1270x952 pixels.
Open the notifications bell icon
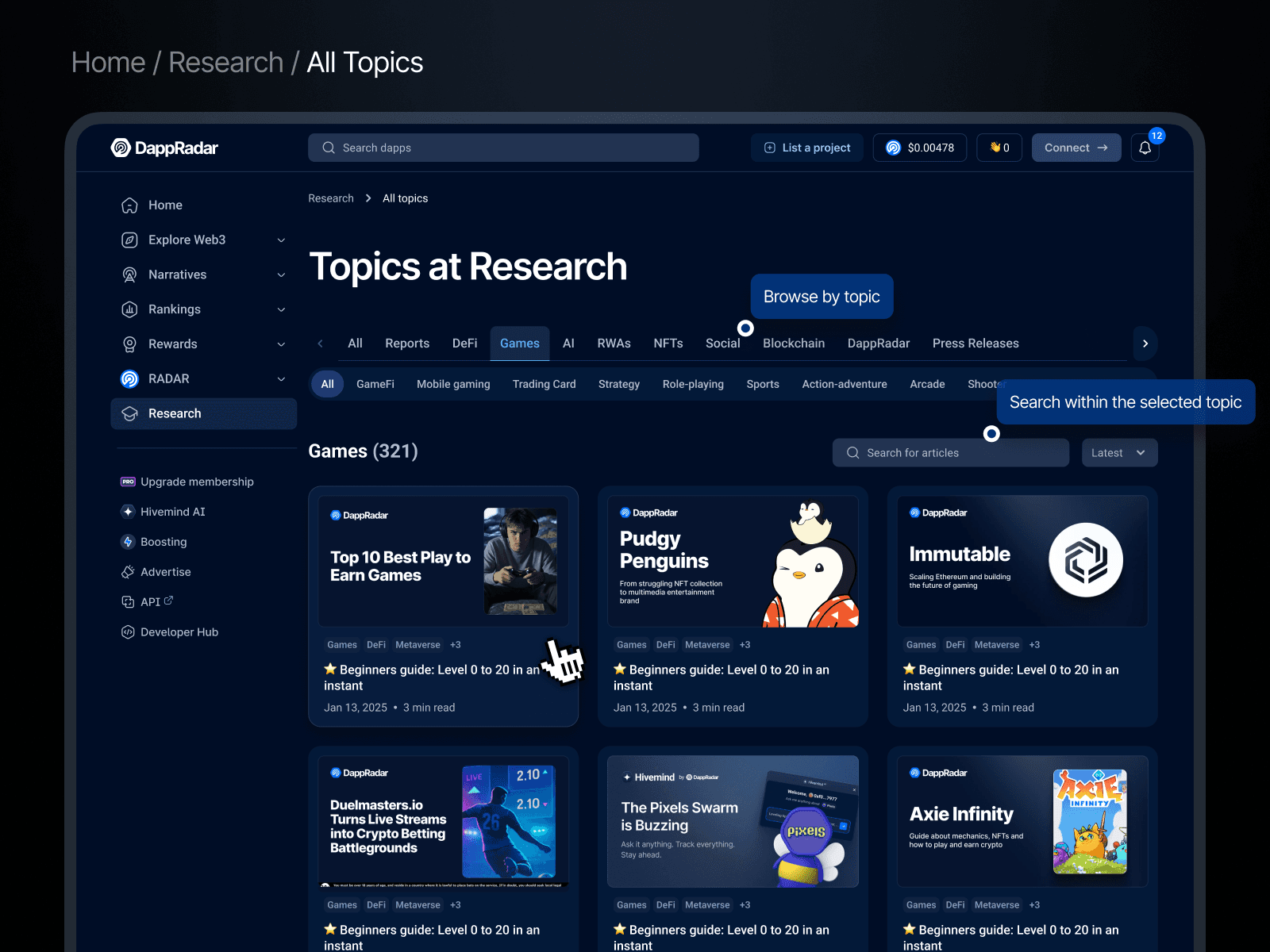coord(1145,148)
